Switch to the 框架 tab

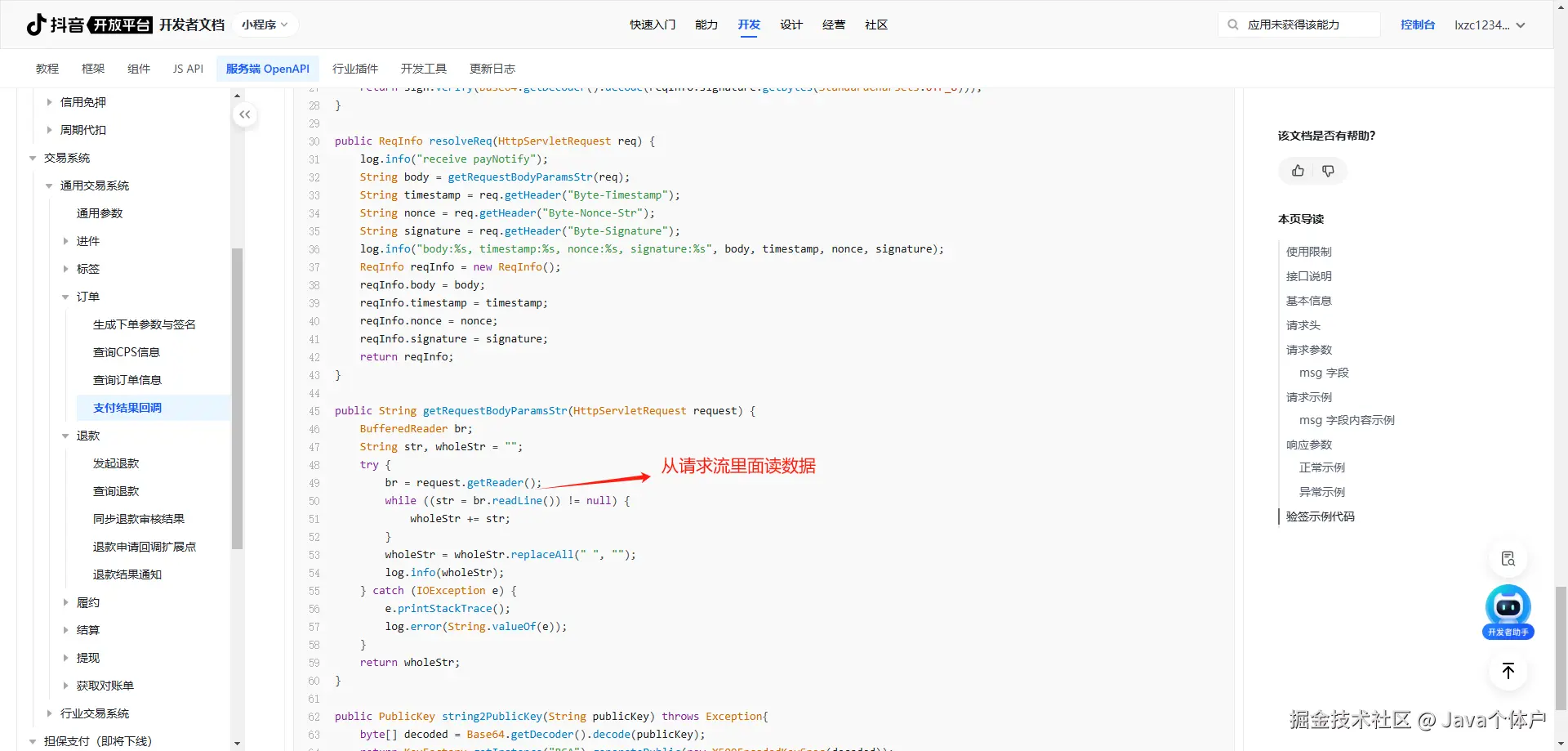coord(93,69)
